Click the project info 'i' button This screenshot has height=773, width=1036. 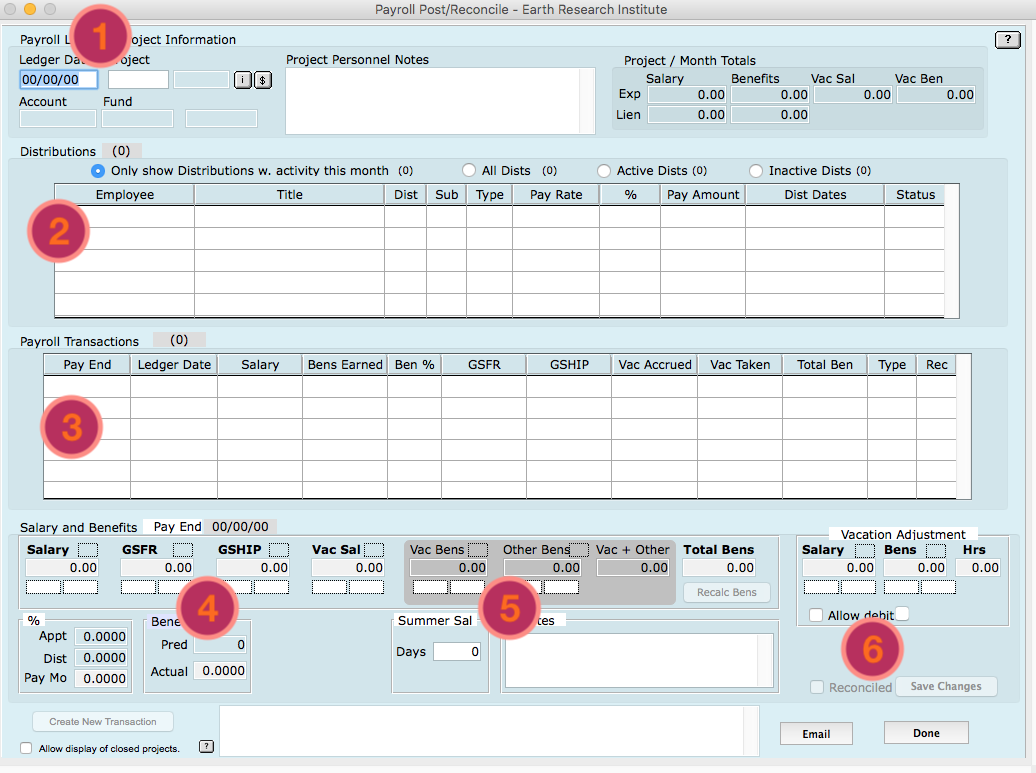242,80
